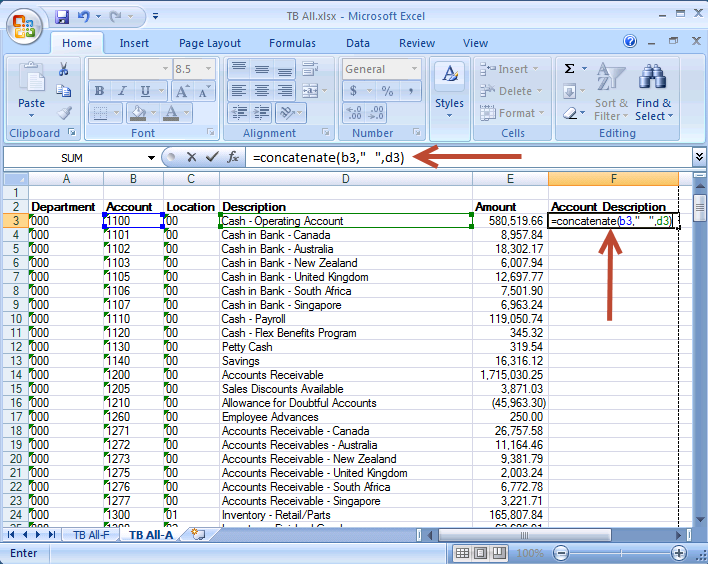Increase decimal places
The width and height of the screenshot is (708, 564).
click(x=354, y=112)
